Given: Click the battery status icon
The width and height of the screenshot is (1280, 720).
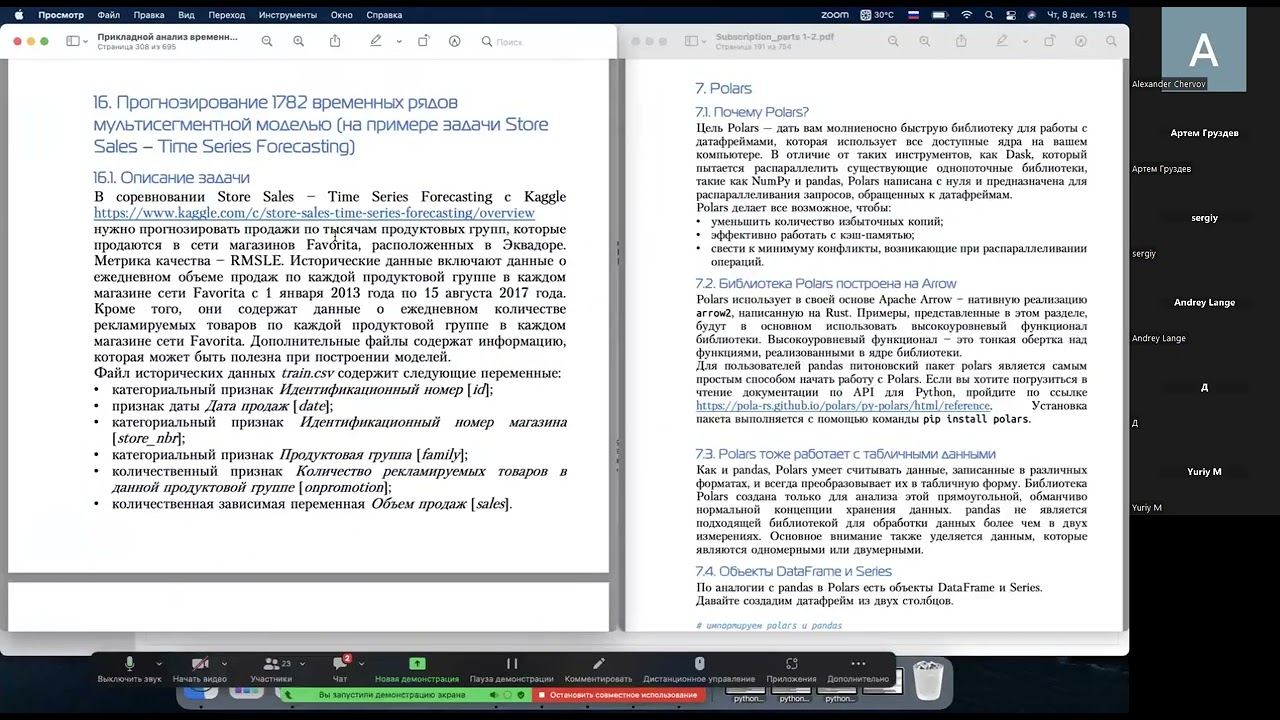Looking at the screenshot, I should pyautogui.click(x=939, y=15).
